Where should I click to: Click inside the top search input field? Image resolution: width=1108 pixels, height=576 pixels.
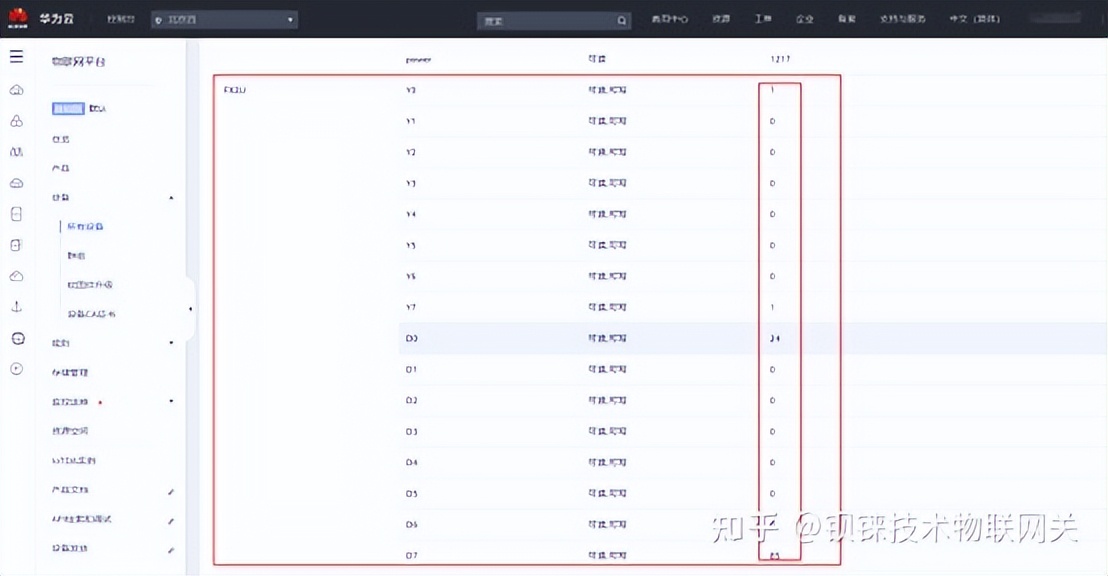[x=540, y=19]
